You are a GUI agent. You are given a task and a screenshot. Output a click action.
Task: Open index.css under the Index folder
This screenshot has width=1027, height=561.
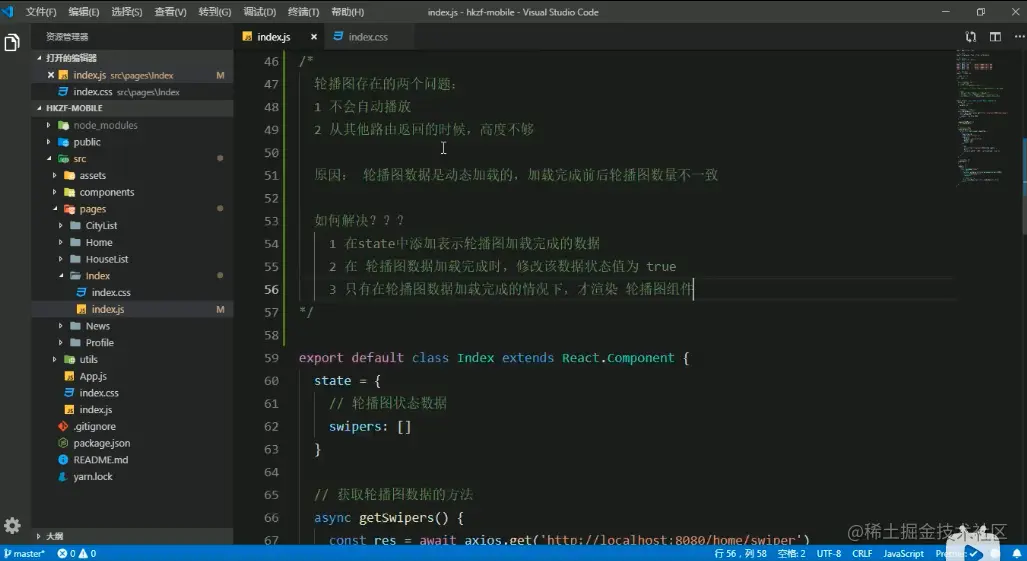click(132, 293)
